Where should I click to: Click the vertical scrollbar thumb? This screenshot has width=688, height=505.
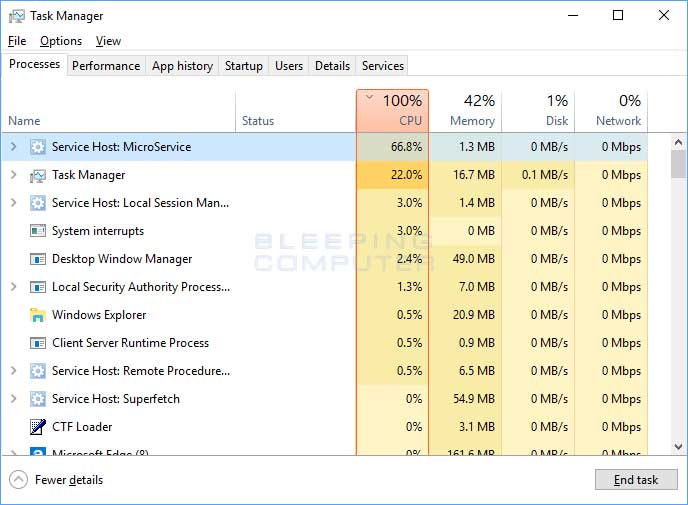(678, 164)
